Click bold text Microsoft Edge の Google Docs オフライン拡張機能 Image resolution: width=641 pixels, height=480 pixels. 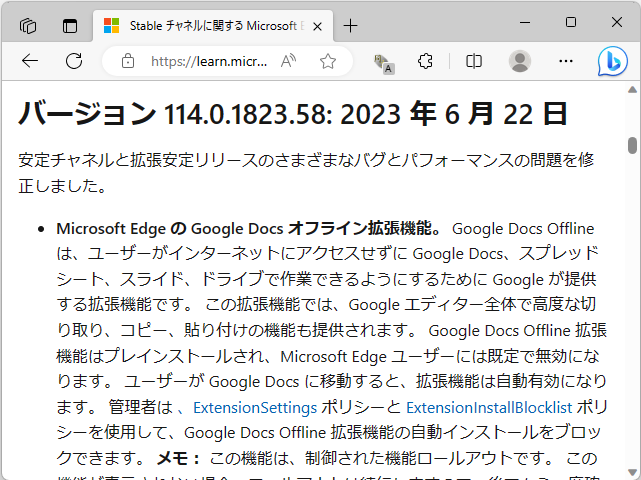pyautogui.click(x=249, y=229)
